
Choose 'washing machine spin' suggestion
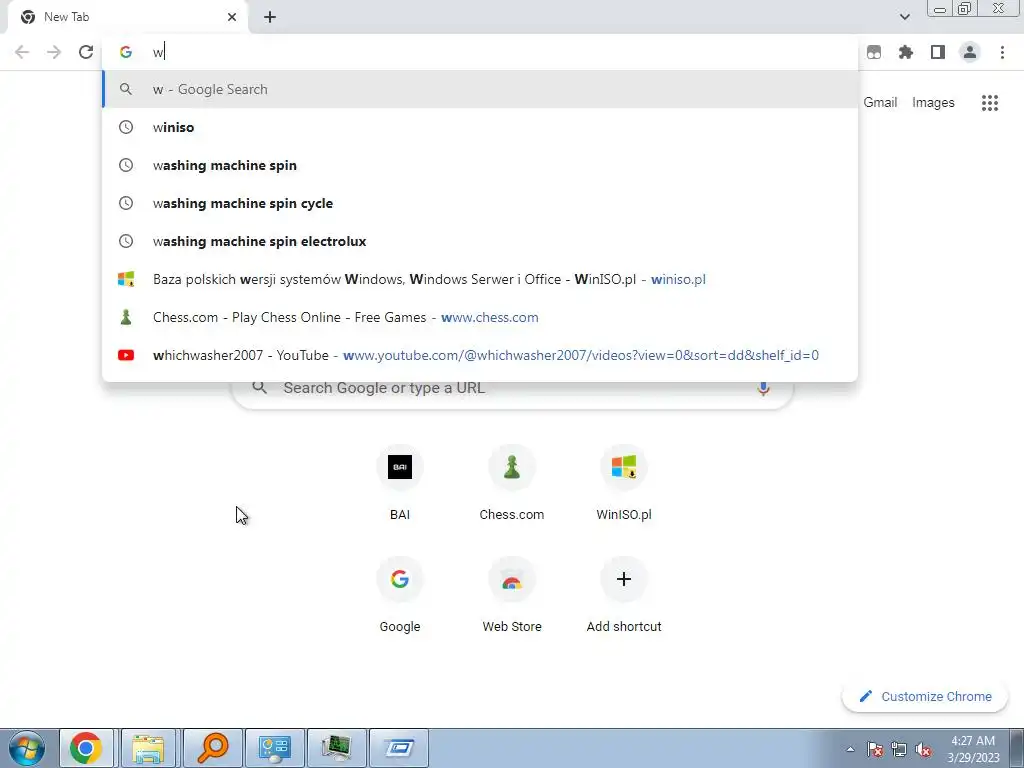click(480, 165)
